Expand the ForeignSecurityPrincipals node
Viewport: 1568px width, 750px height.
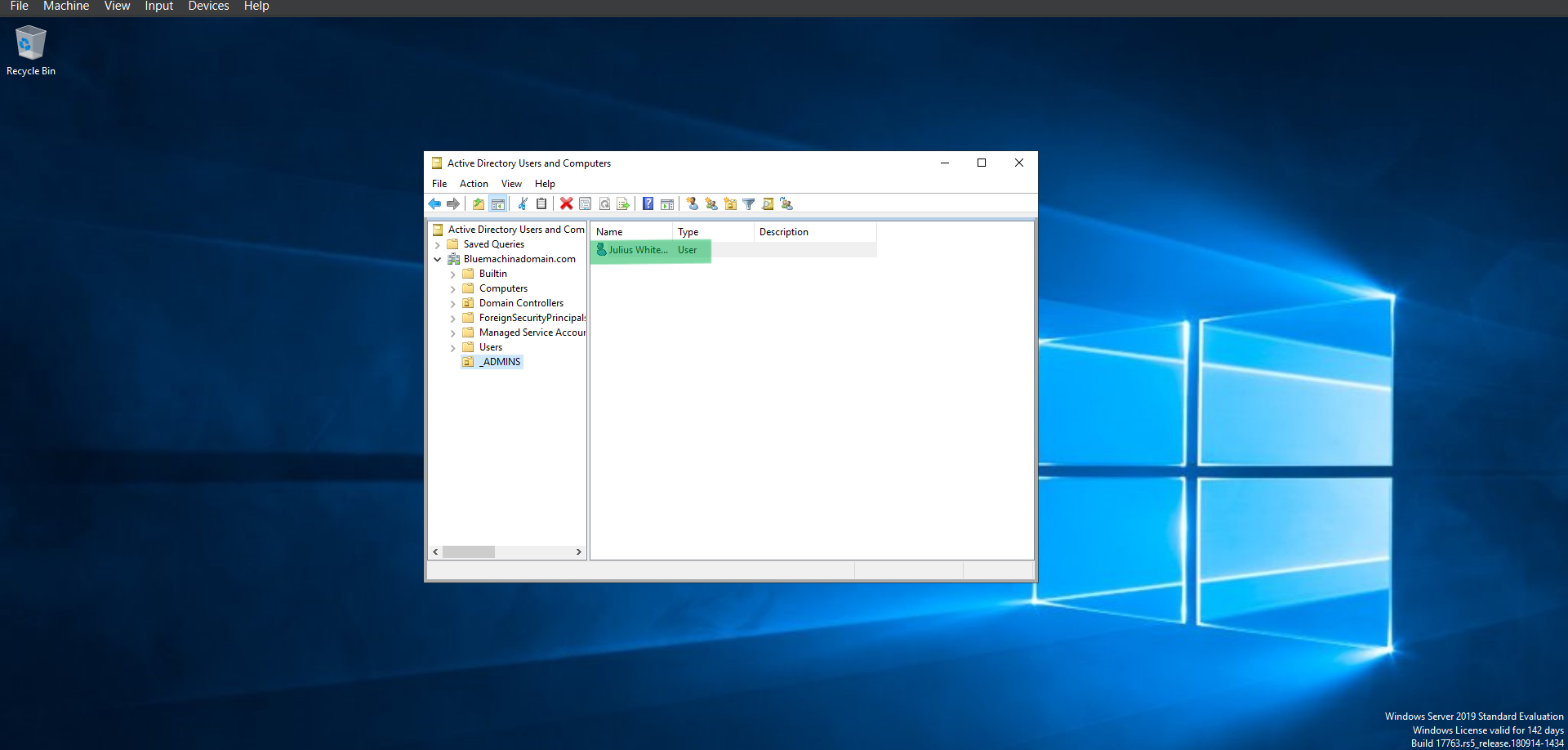[x=453, y=319]
